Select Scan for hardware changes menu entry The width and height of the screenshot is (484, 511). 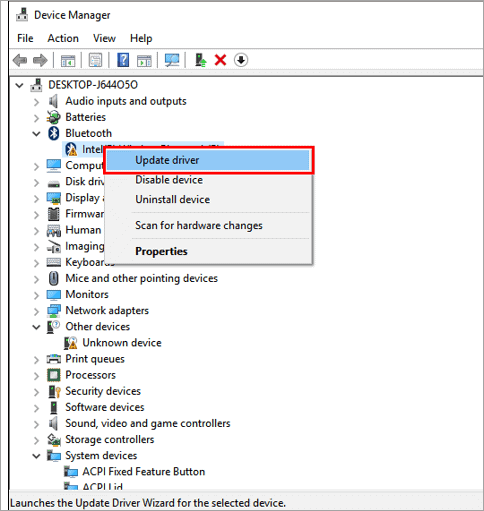[209, 226]
